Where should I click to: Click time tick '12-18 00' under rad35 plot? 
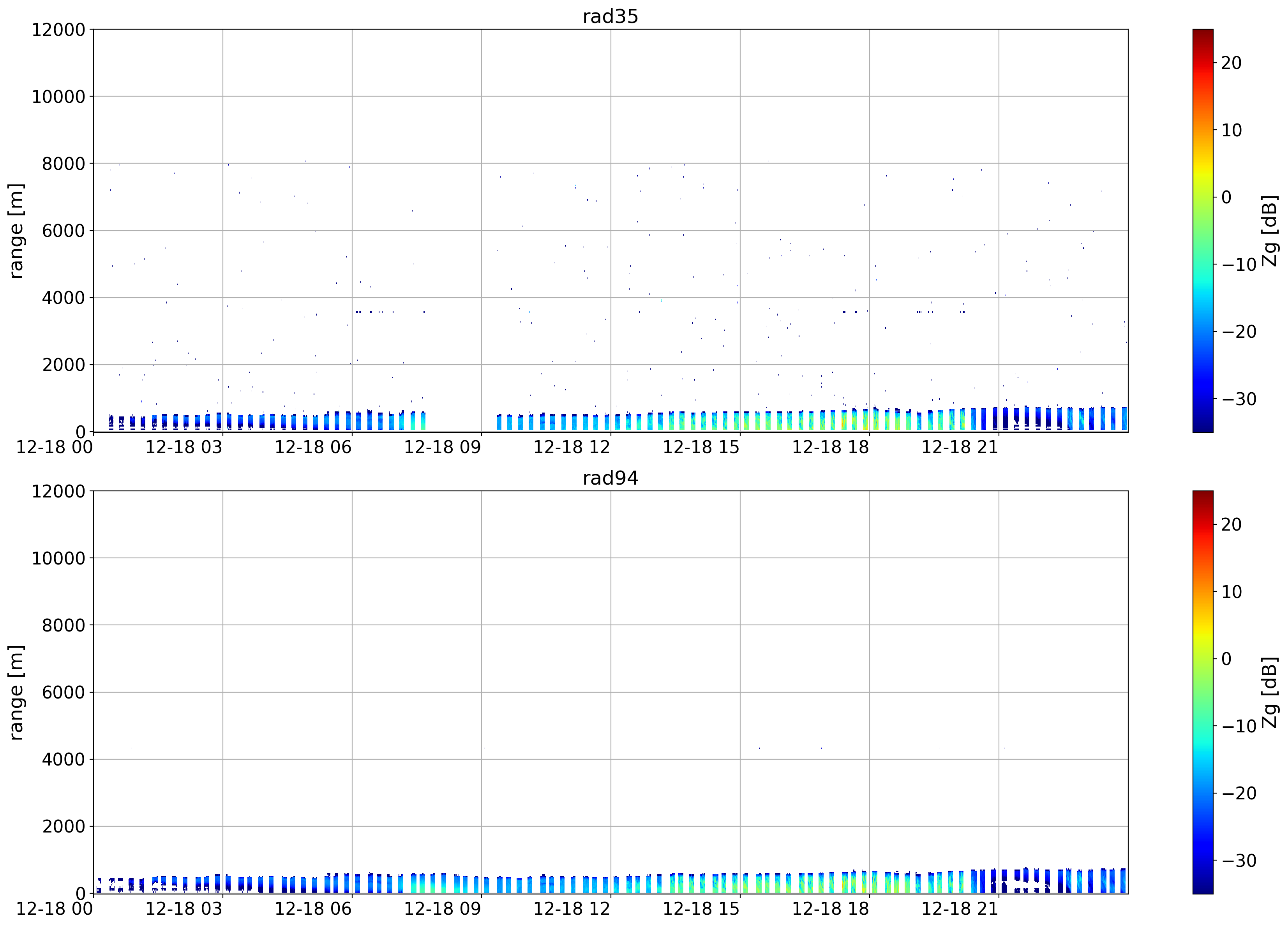(55, 447)
